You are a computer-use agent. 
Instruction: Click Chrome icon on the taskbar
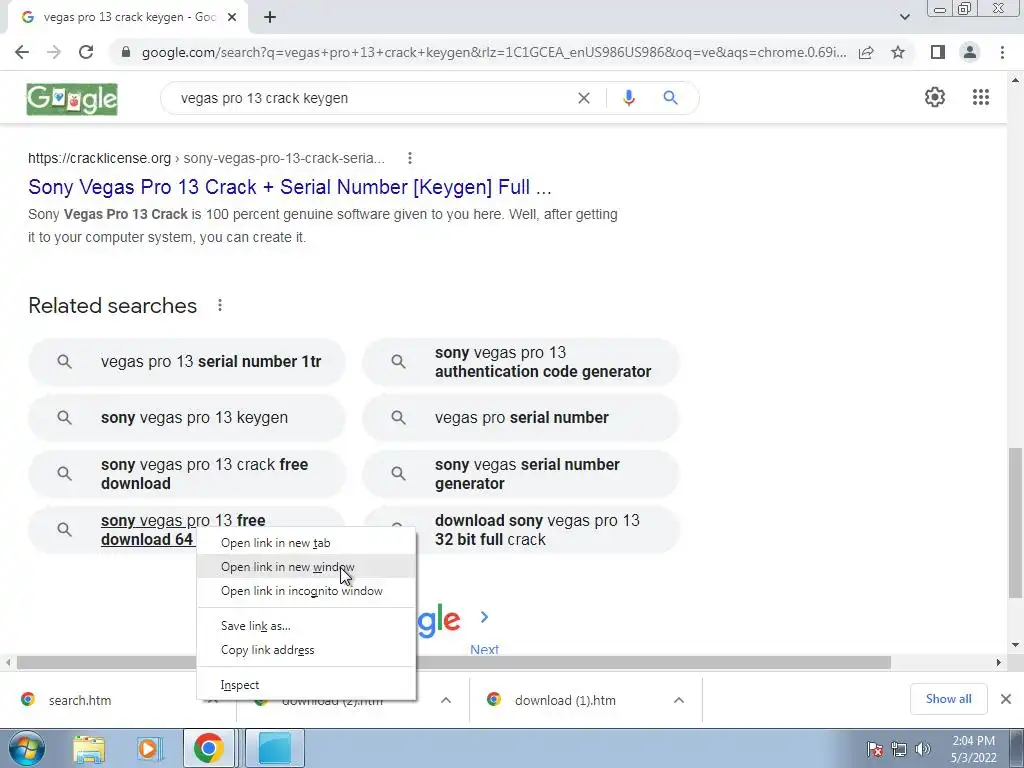(208, 748)
